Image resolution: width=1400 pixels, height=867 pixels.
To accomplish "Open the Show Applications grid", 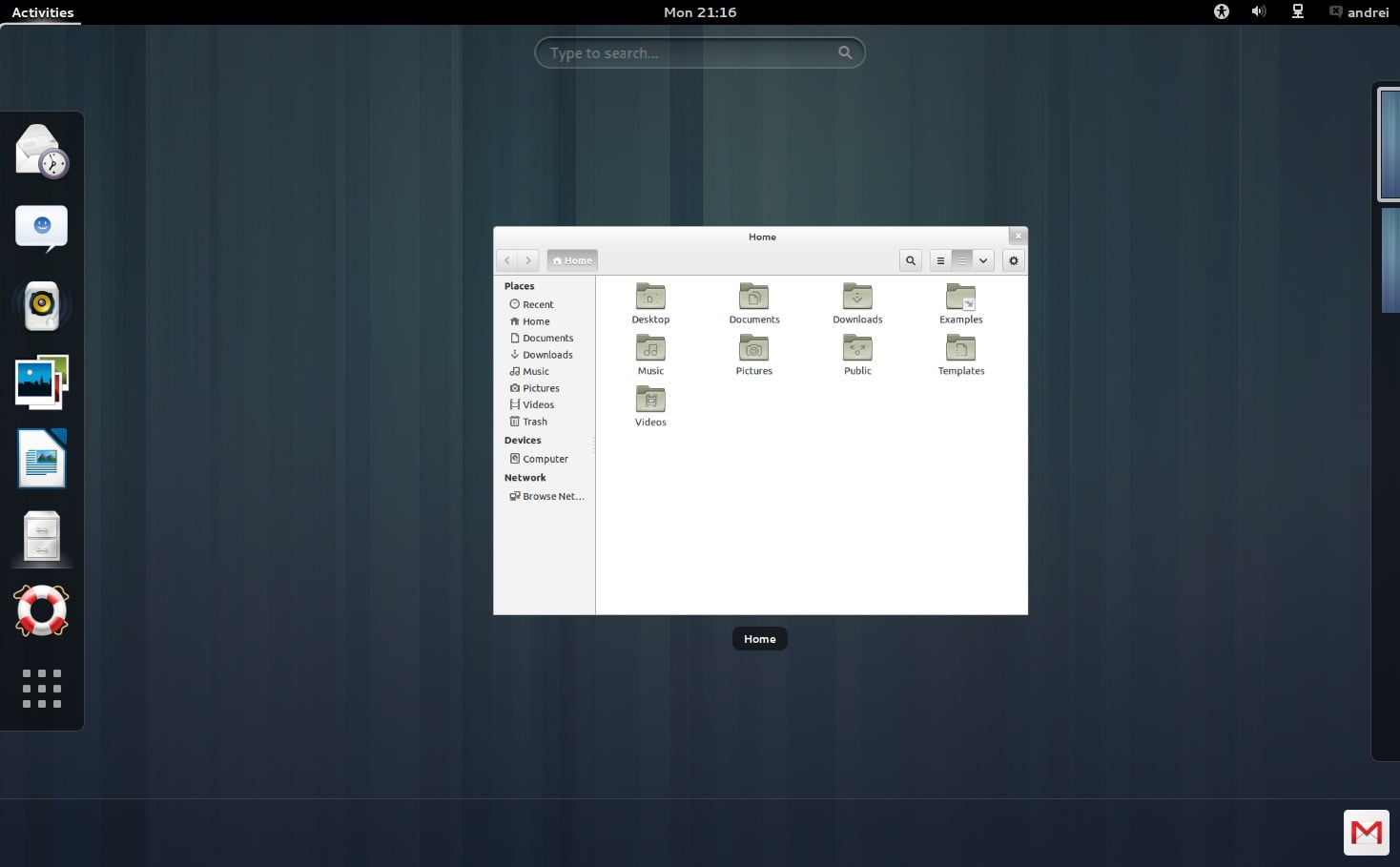I will point(42,689).
